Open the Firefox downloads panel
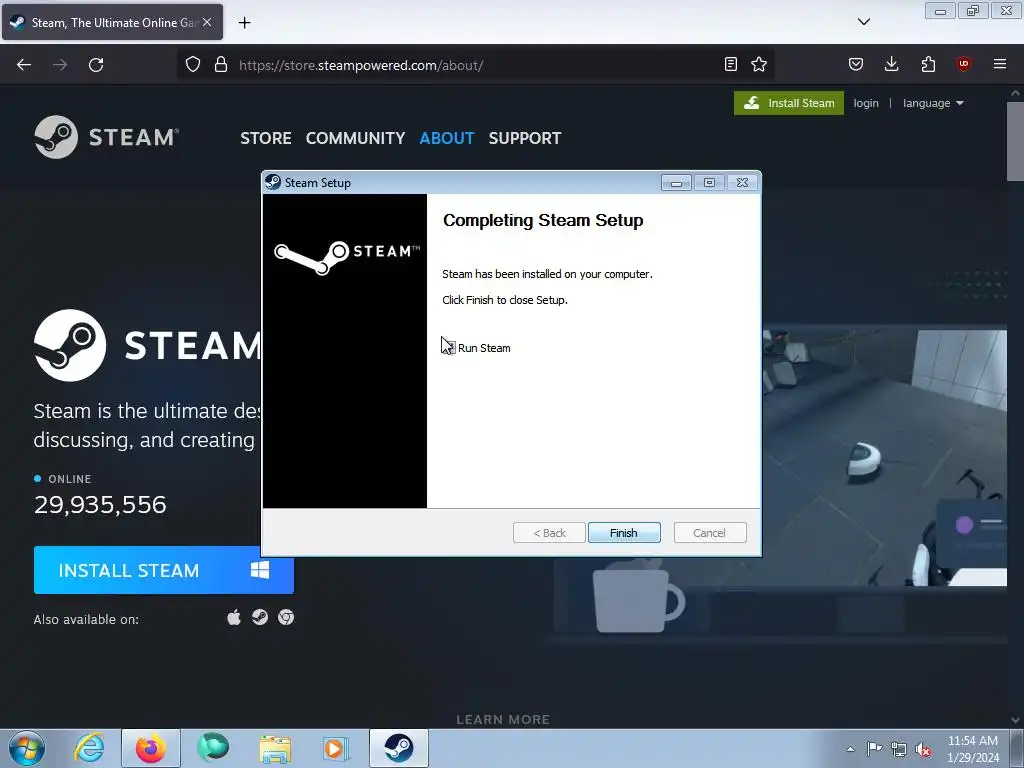The height and width of the screenshot is (768, 1024). pos(891,64)
